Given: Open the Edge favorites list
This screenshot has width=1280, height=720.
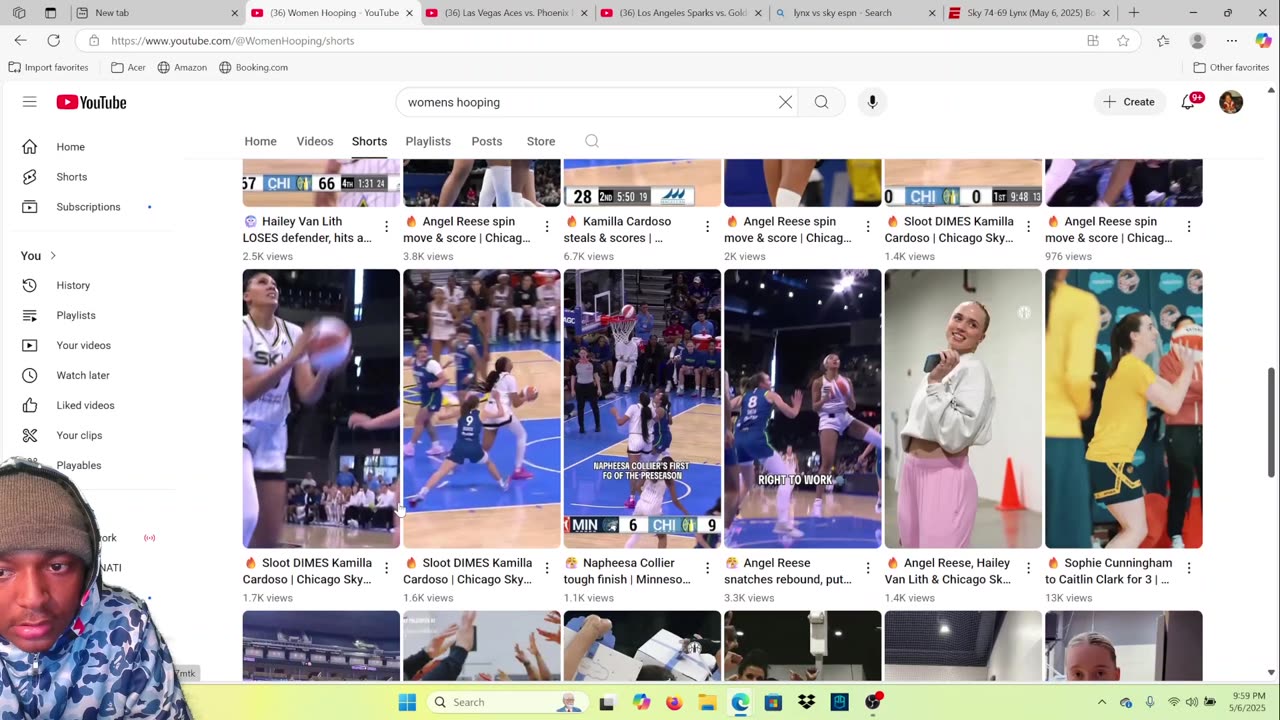Looking at the screenshot, I should click(x=1163, y=41).
